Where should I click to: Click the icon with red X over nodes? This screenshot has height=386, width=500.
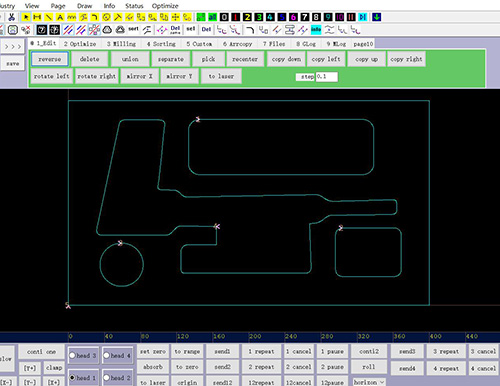[x=26, y=30]
